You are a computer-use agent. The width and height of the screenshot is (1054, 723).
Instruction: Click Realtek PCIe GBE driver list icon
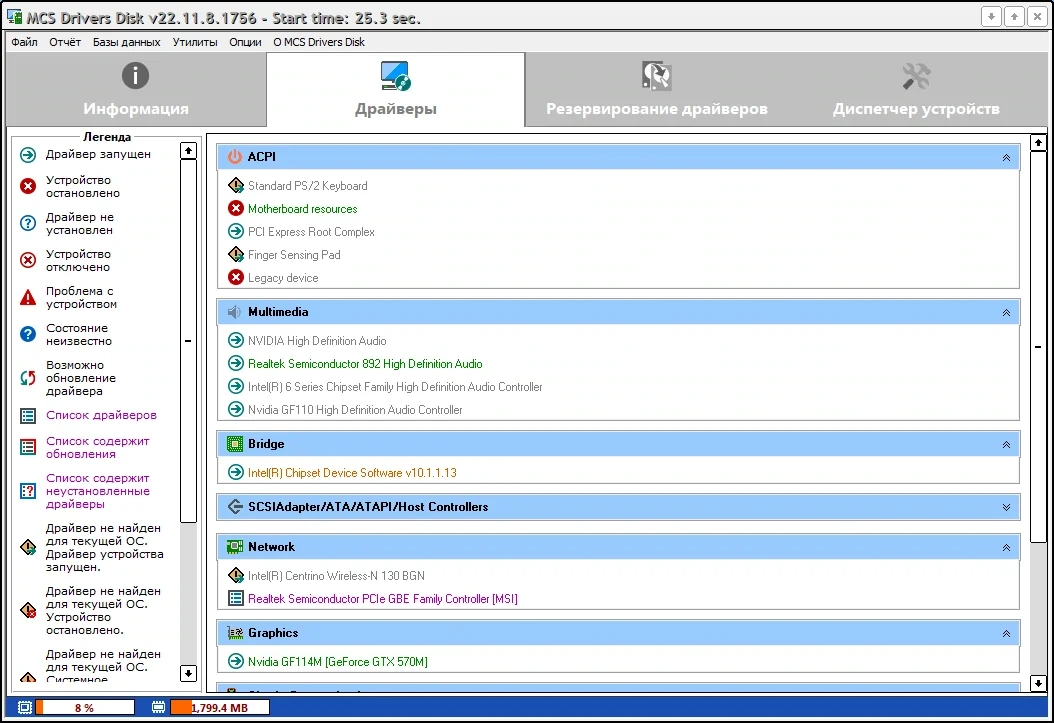pos(236,598)
